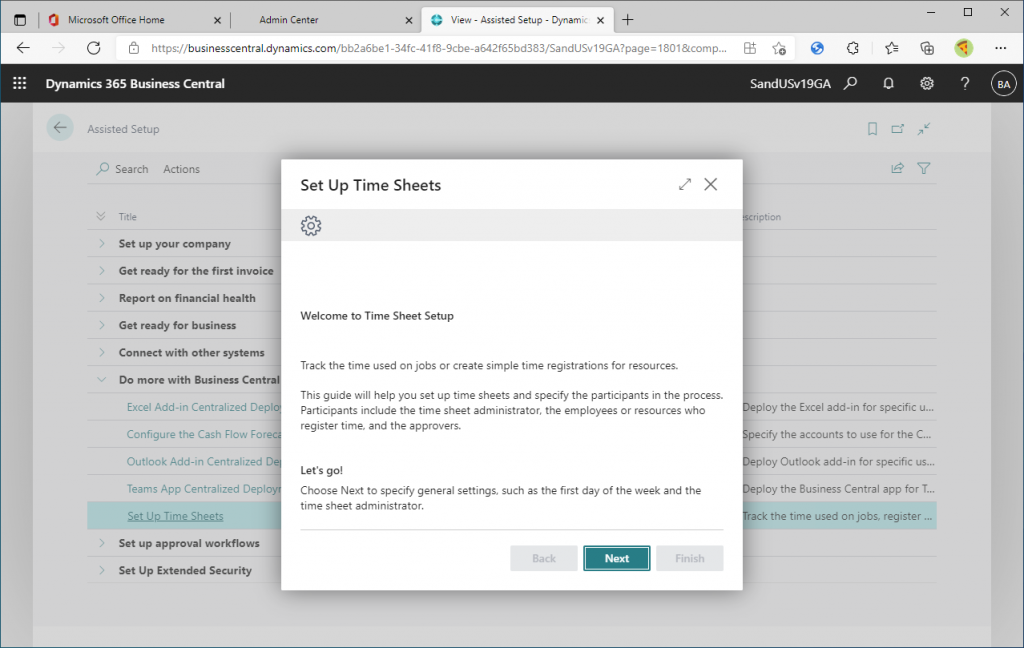The image size is (1024, 648).
Task: Click the Back button in the wizard
Action: pyautogui.click(x=543, y=559)
